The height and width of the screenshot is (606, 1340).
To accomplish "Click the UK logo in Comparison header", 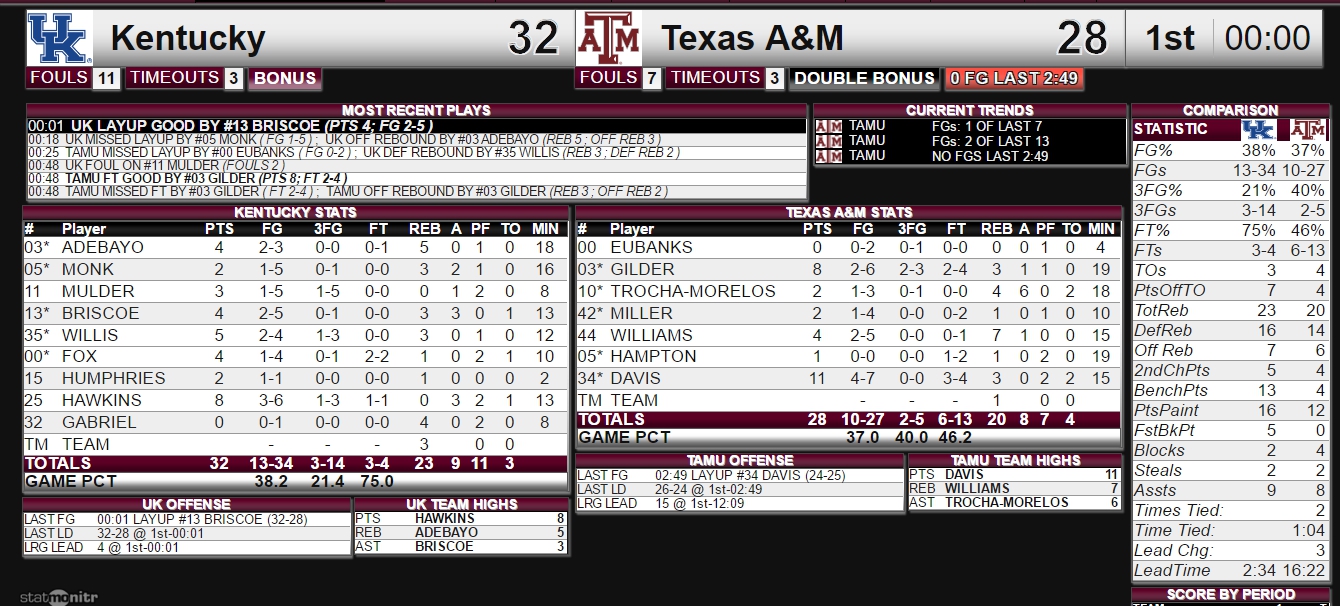I will [1258, 129].
